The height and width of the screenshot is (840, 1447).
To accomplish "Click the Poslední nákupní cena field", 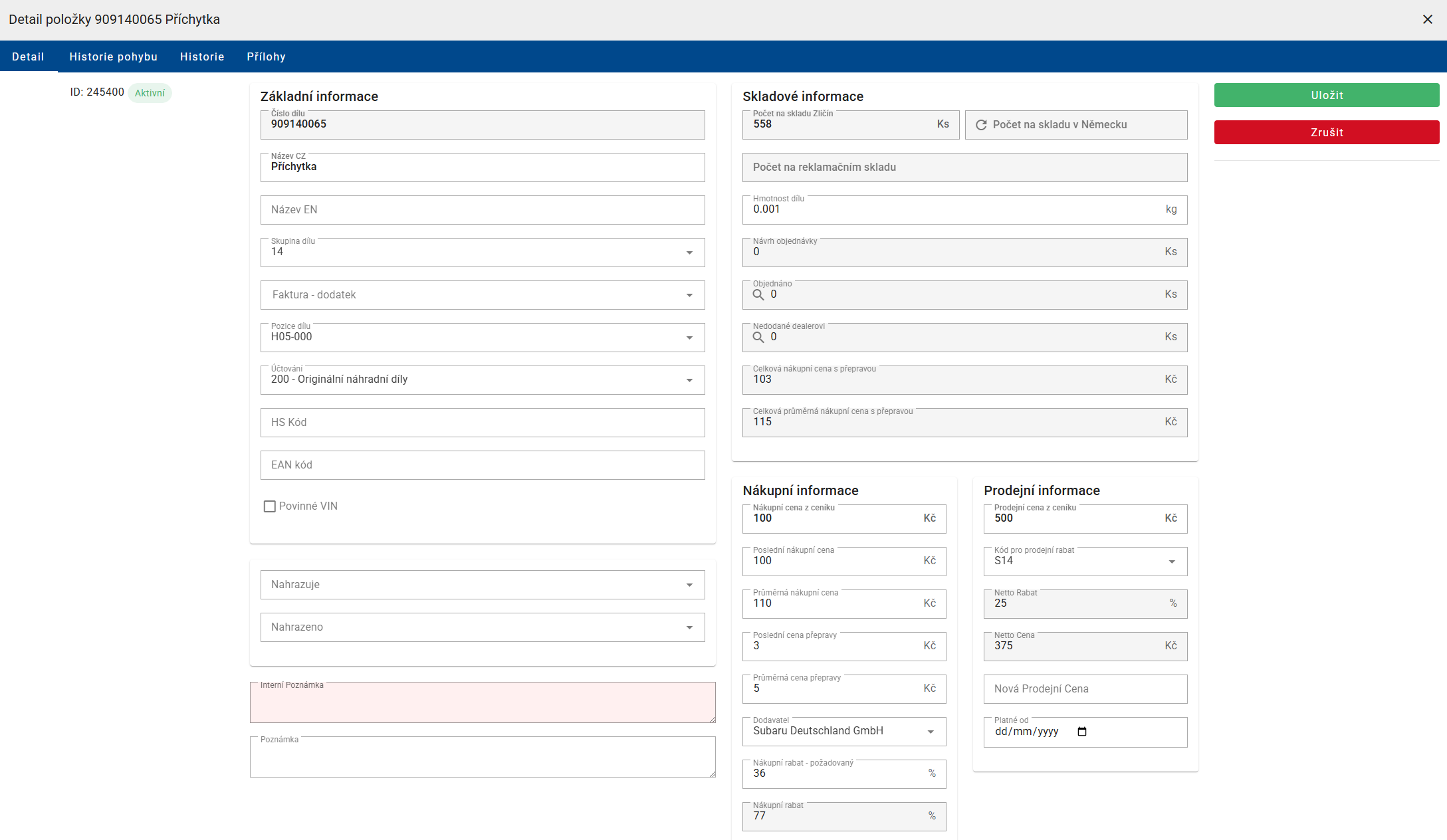I will (844, 562).
